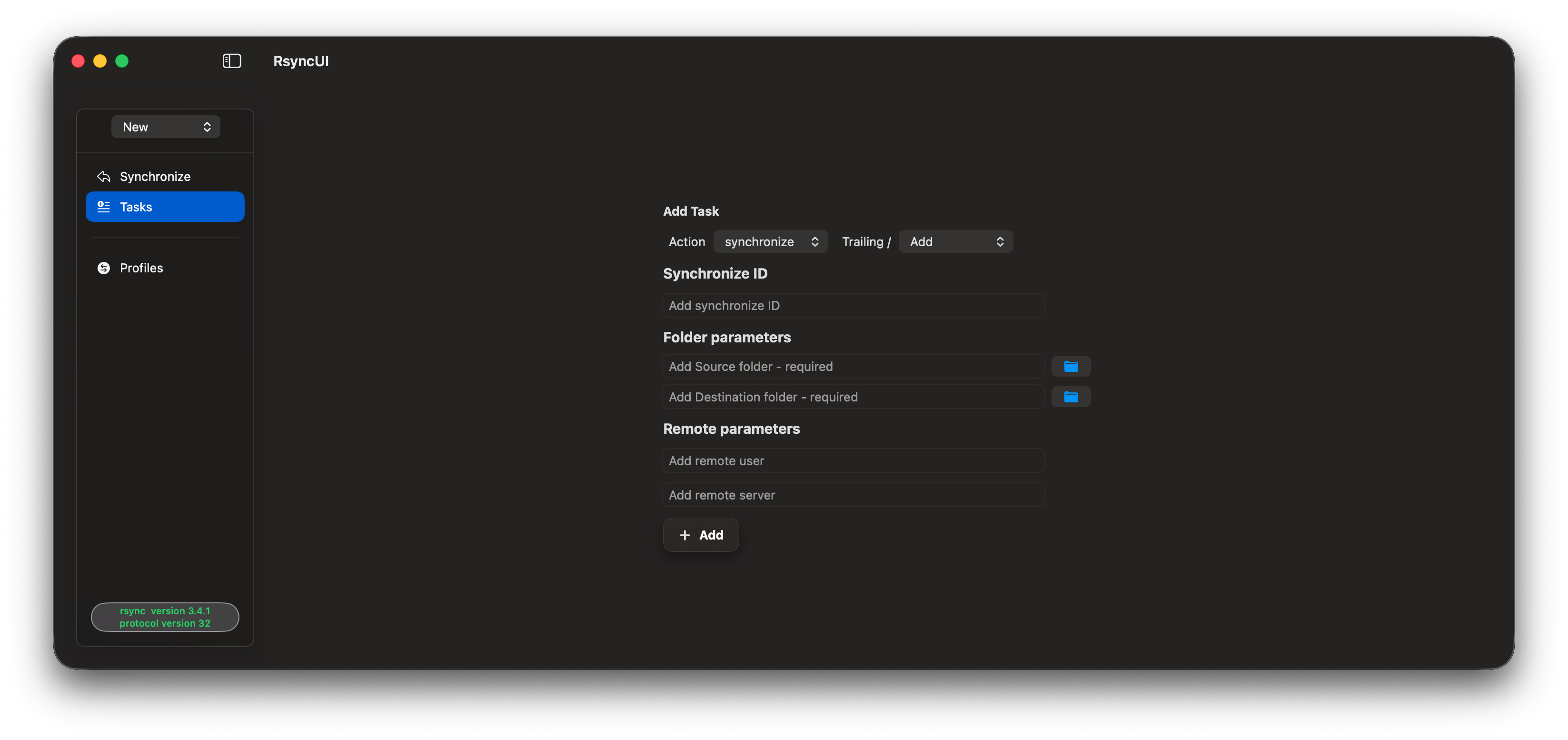Expand the Trailing / Add dropdown
The width and height of the screenshot is (1568, 740).
coord(956,242)
